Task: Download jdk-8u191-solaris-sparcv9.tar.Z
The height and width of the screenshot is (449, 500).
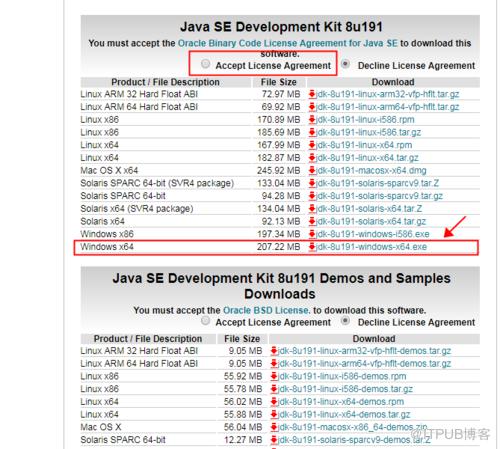Action: pos(377,183)
